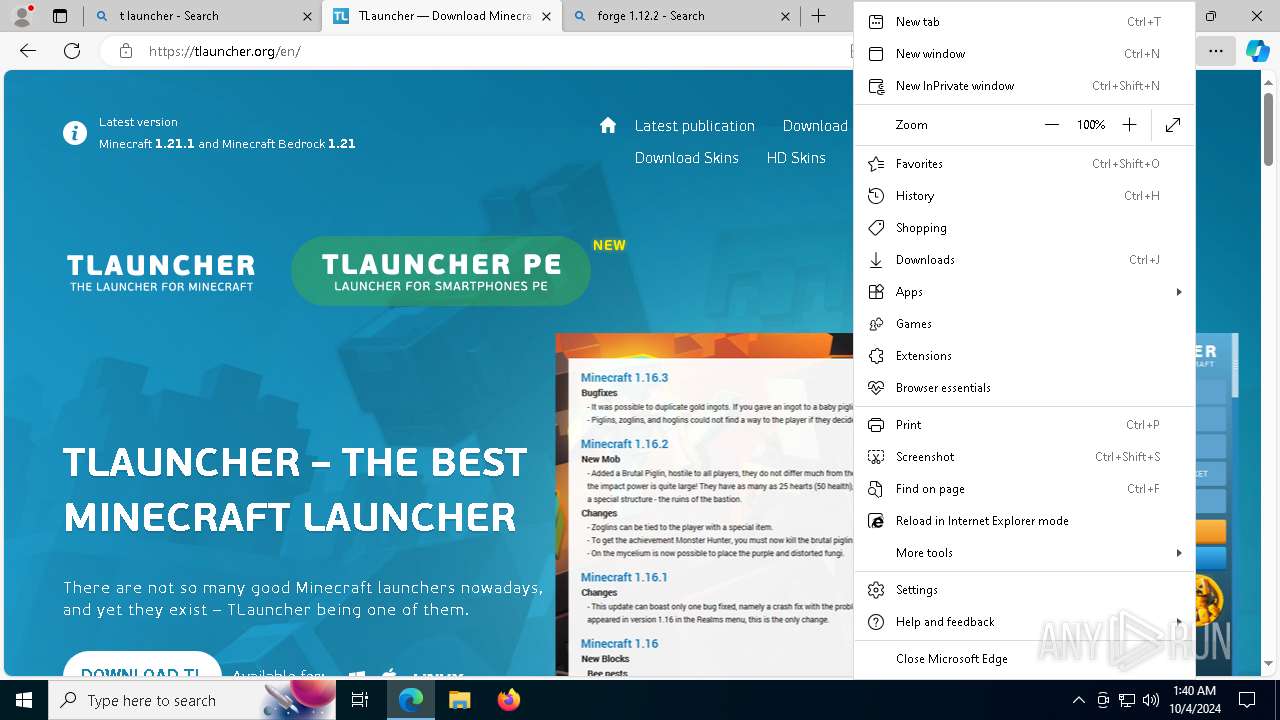Decrease zoom with the minus button
The image size is (1280, 720).
pyautogui.click(x=1052, y=125)
